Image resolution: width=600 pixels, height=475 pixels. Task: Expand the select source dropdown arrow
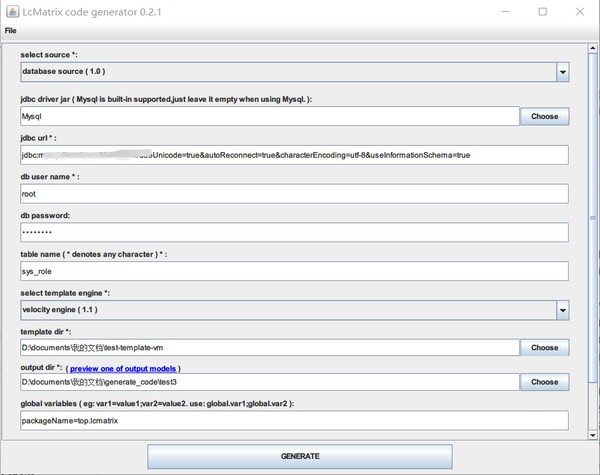(562, 72)
